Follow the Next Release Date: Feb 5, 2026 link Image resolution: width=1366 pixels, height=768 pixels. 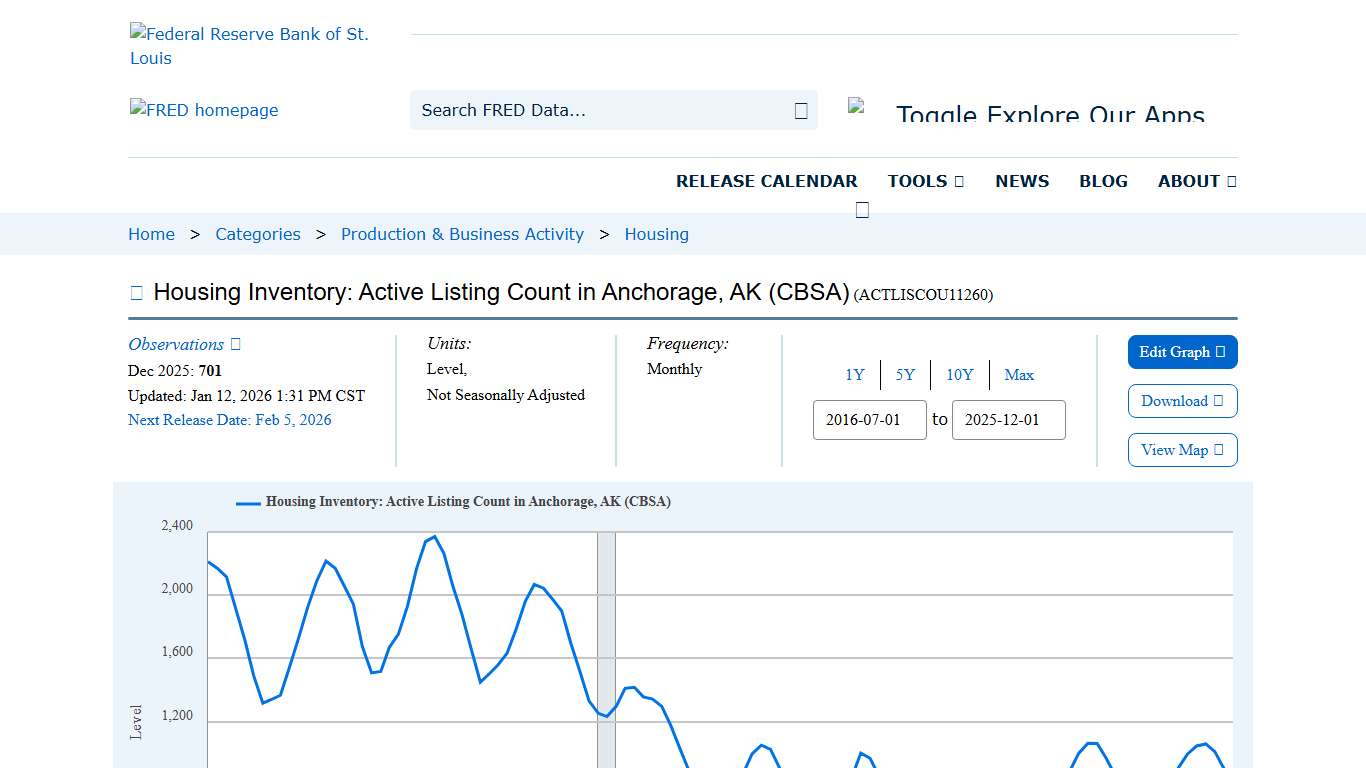(229, 420)
